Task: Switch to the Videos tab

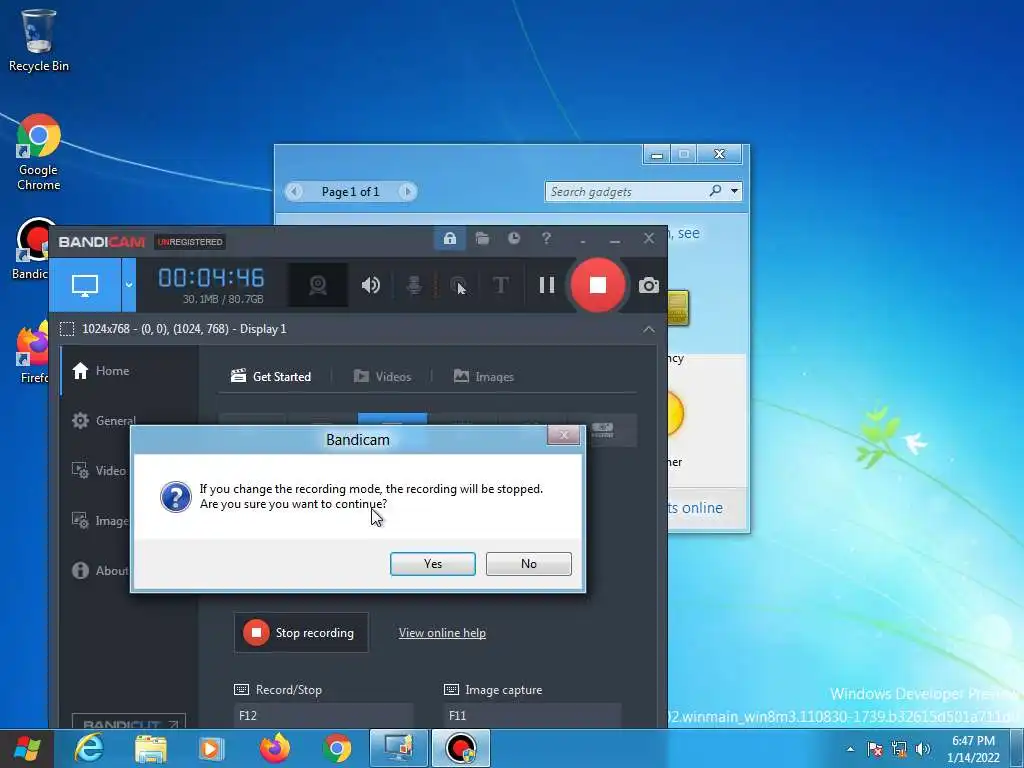Action: click(x=382, y=376)
